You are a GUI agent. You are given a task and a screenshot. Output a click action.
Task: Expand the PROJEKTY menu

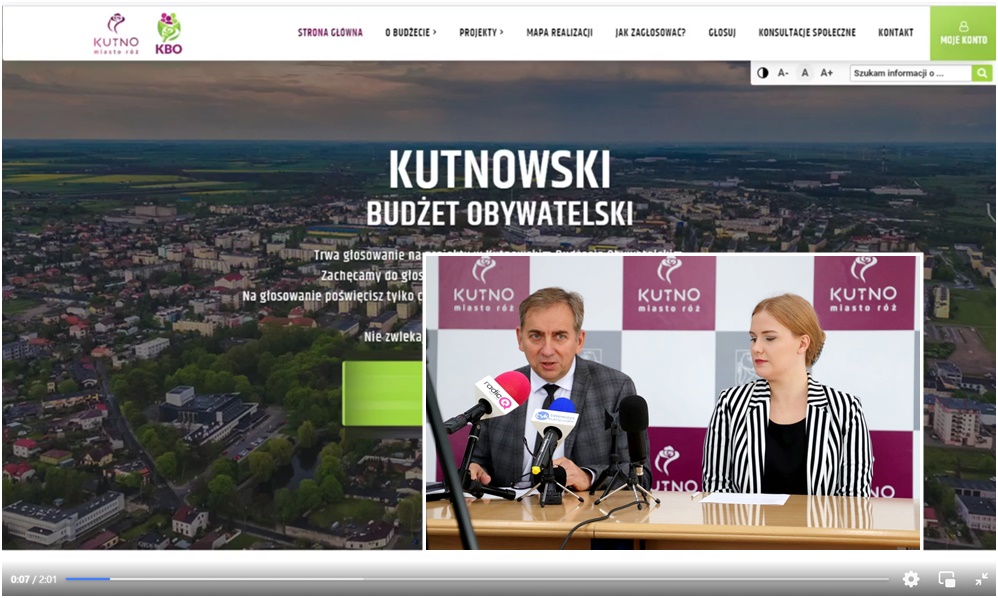[481, 33]
